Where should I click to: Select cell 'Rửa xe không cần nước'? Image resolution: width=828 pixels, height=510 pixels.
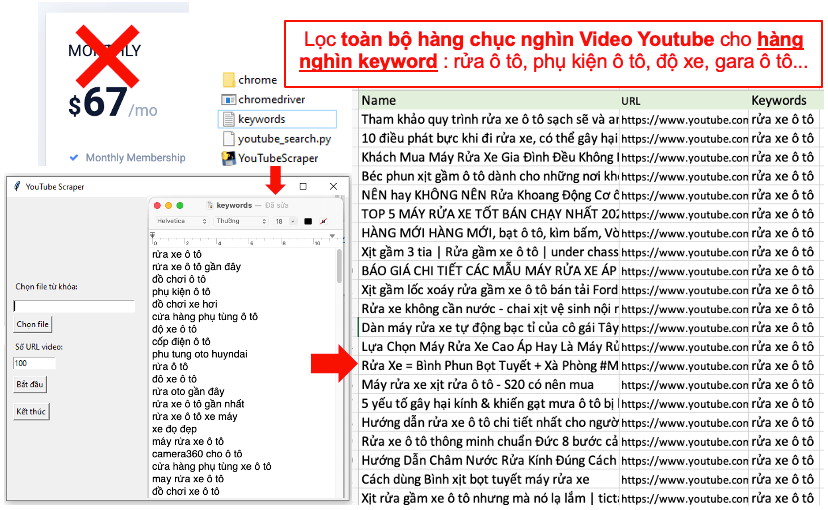[489, 309]
